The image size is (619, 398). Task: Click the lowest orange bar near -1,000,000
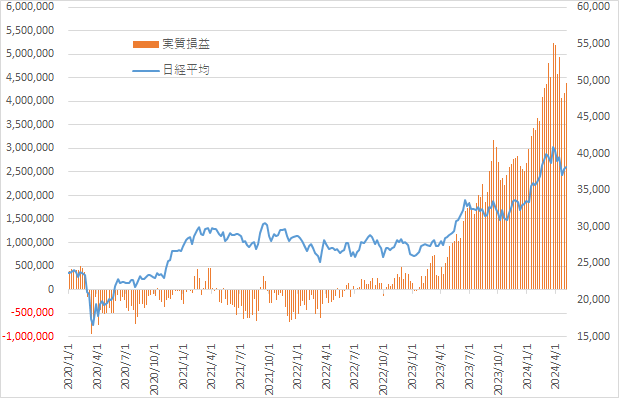[x=91, y=312]
